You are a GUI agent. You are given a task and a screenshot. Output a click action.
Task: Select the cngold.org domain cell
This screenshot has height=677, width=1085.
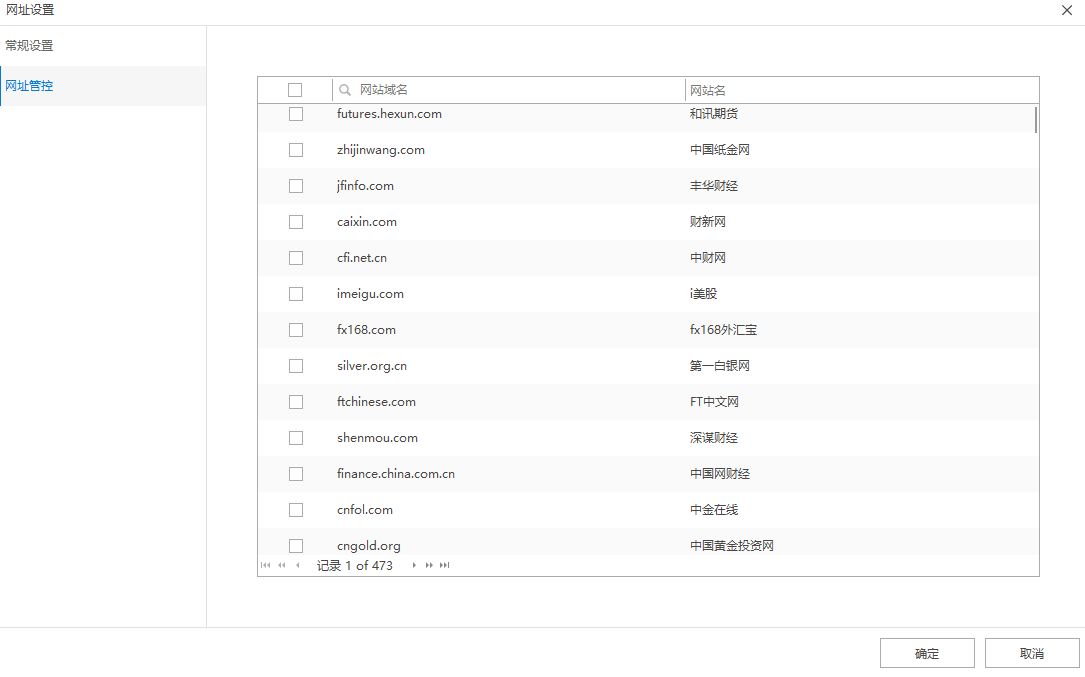click(x=369, y=545)
